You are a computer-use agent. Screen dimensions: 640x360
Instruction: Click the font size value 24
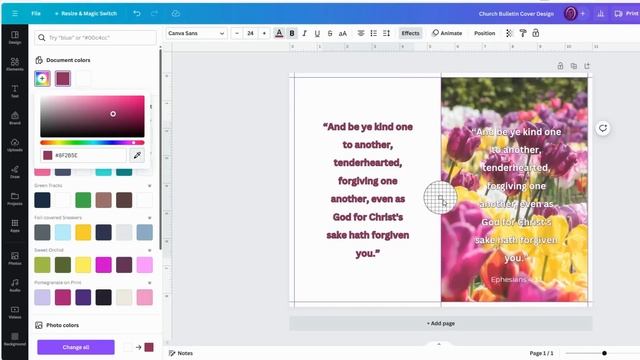click(x=251, y=33)
